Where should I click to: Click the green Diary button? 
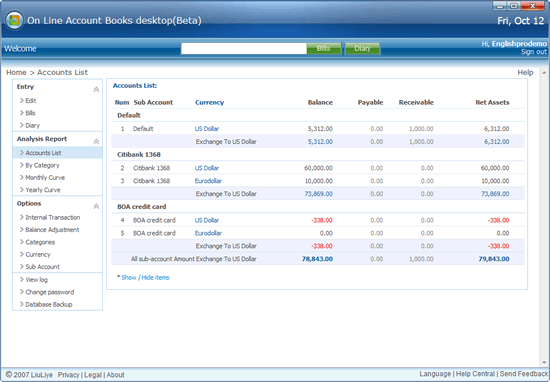pyautogui.click(x=362, y=48)
